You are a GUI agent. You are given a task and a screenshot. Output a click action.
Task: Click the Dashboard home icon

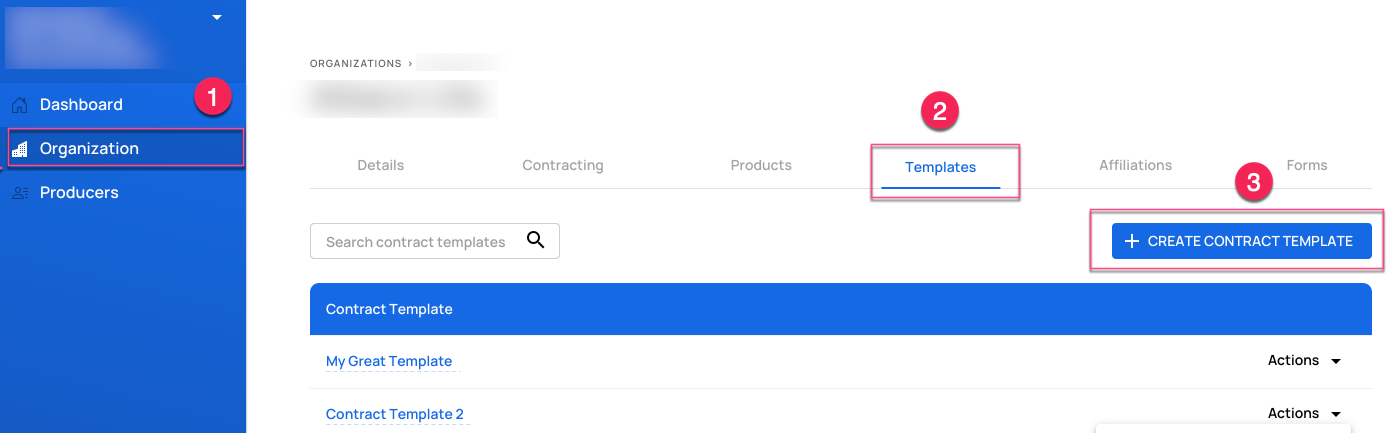tap(20, 104)
